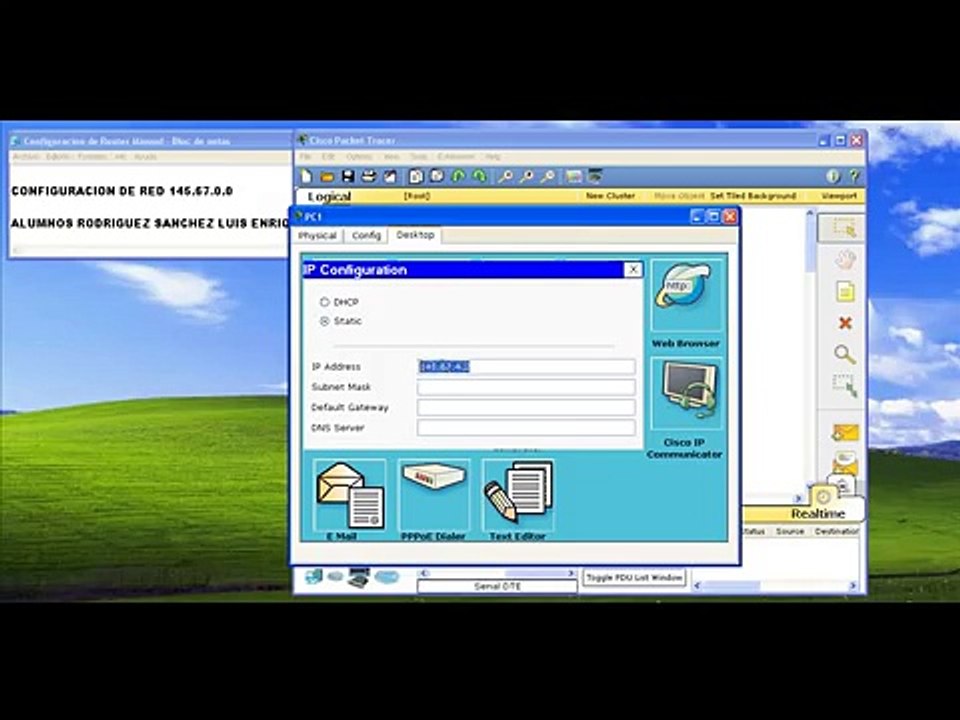Viewport: 960px width, 720px height.
Task: Select the End Devices category icon
Action: point(359,577)
